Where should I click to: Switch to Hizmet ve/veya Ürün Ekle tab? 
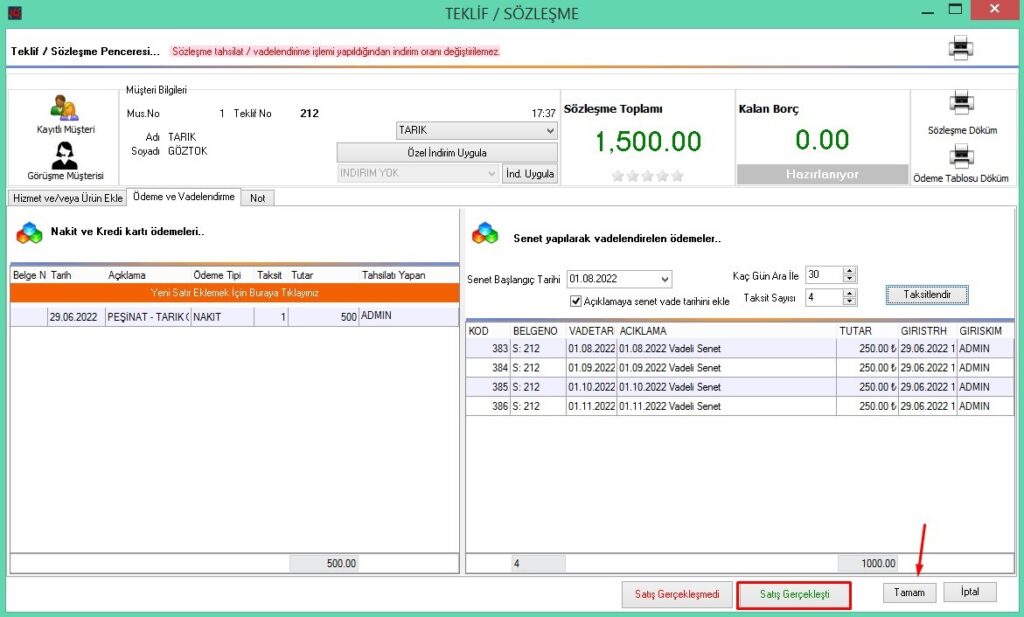[x=67, y=198]
